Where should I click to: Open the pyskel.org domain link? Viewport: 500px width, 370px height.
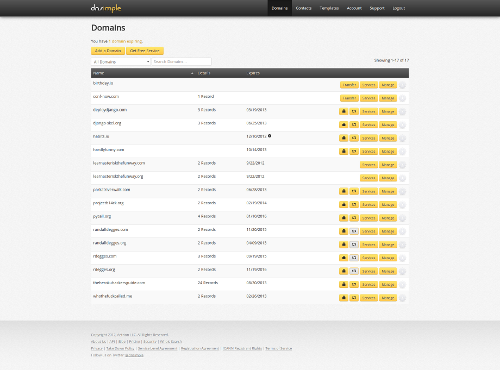102,216
